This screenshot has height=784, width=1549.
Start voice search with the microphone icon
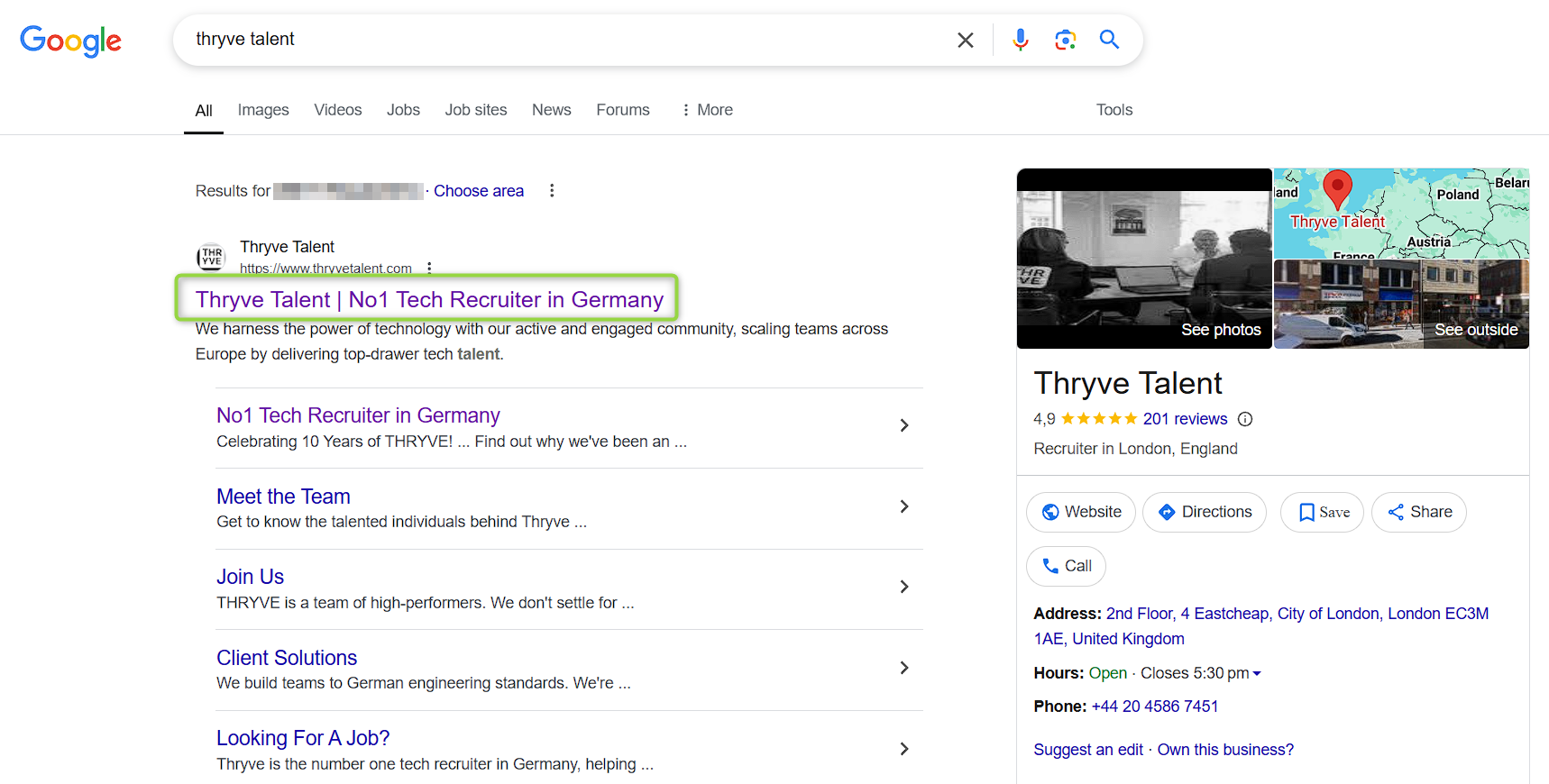coord(1020,40)
